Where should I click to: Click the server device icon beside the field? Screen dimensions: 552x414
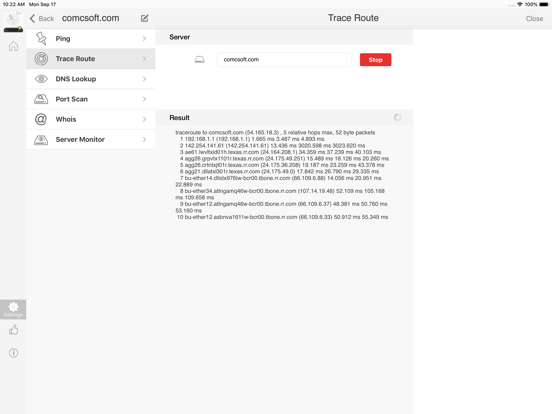[x=200, y=59]
